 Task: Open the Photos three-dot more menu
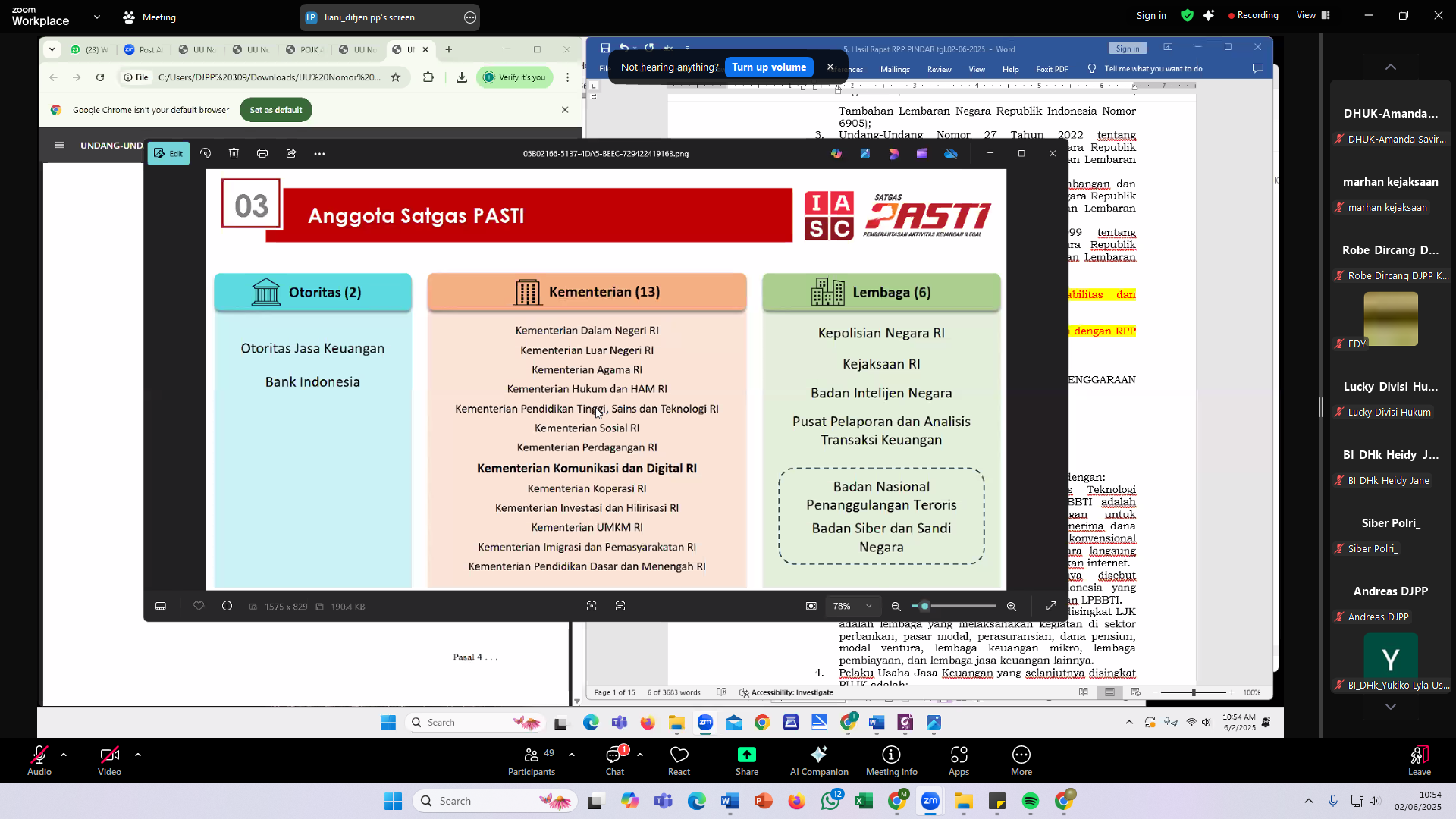click(x=320, y=153)
